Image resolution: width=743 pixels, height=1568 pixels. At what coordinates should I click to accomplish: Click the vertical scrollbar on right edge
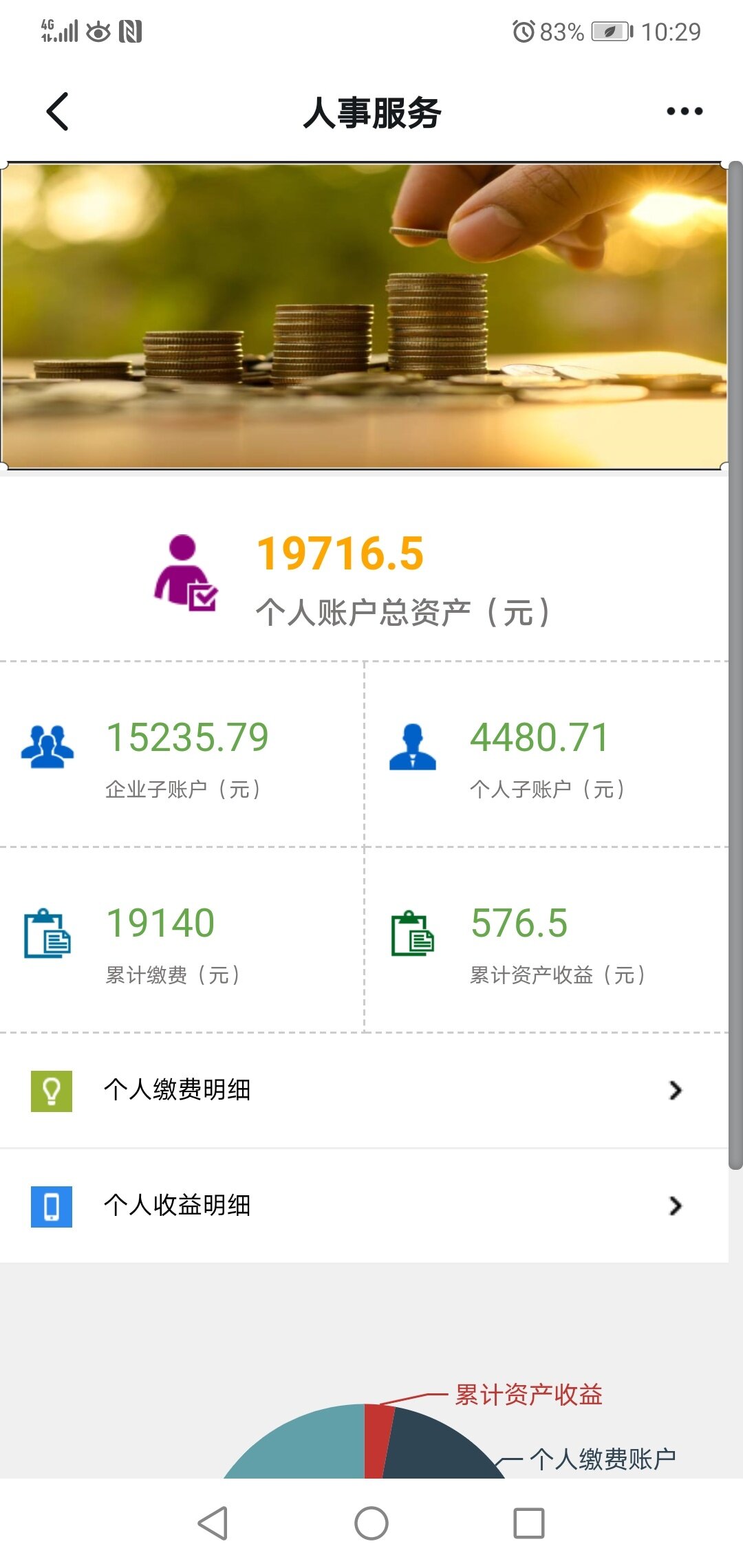(735, 664)
